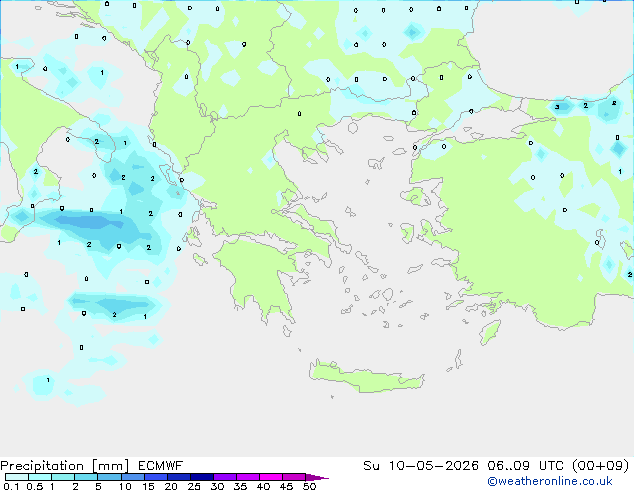Click the '25' legend scale label
The width and height of the screenshot is (634, 490).
tap(194, 486)
